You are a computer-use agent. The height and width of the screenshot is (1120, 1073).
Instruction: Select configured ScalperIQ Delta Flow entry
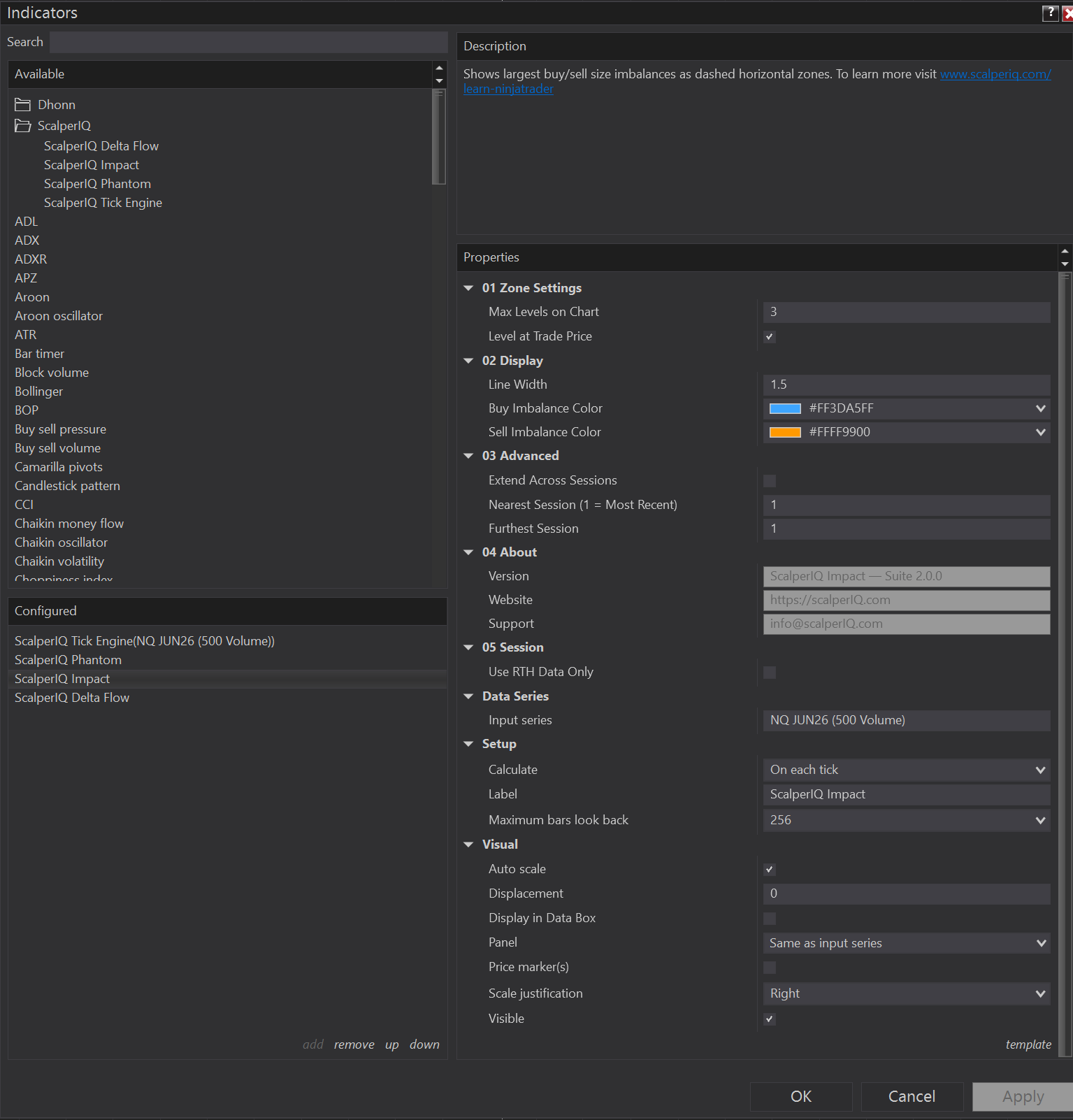[72, 698]
